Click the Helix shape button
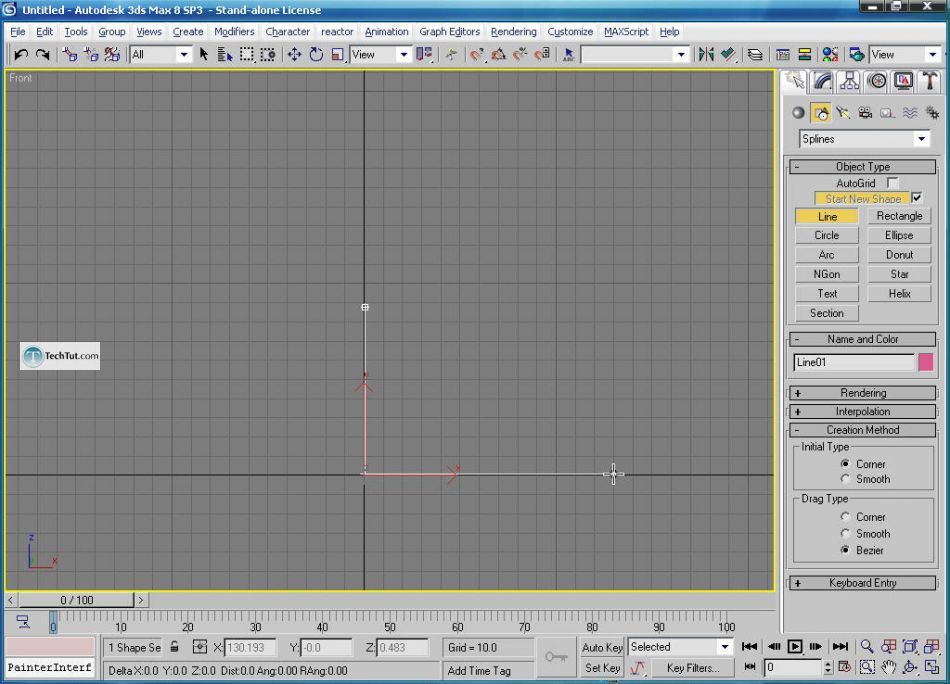950x684 pixels. point(899,293)
